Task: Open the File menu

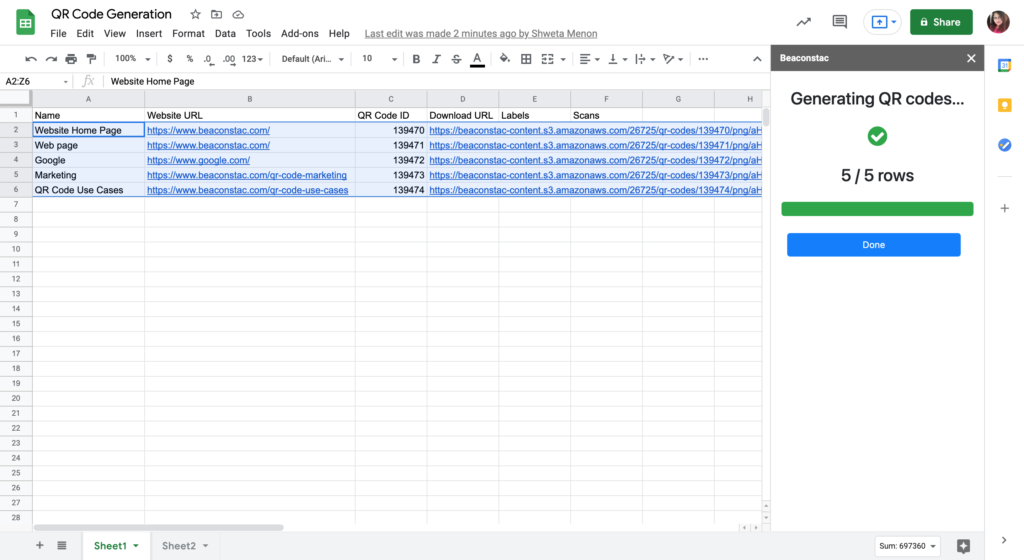Action: [x=58, y=33]
